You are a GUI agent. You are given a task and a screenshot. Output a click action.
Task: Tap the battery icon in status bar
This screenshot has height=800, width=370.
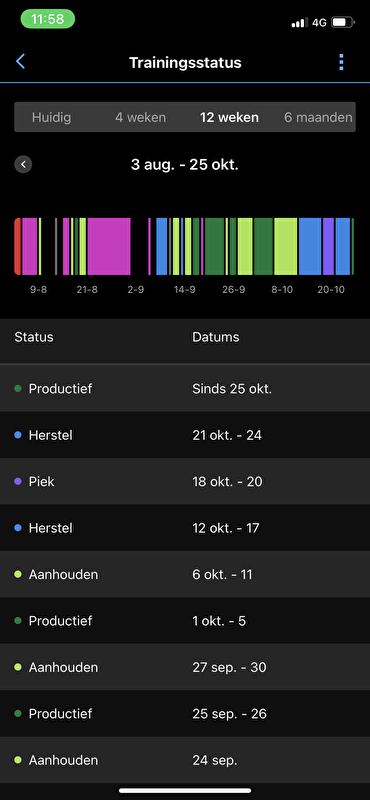[x=342, y=22]
